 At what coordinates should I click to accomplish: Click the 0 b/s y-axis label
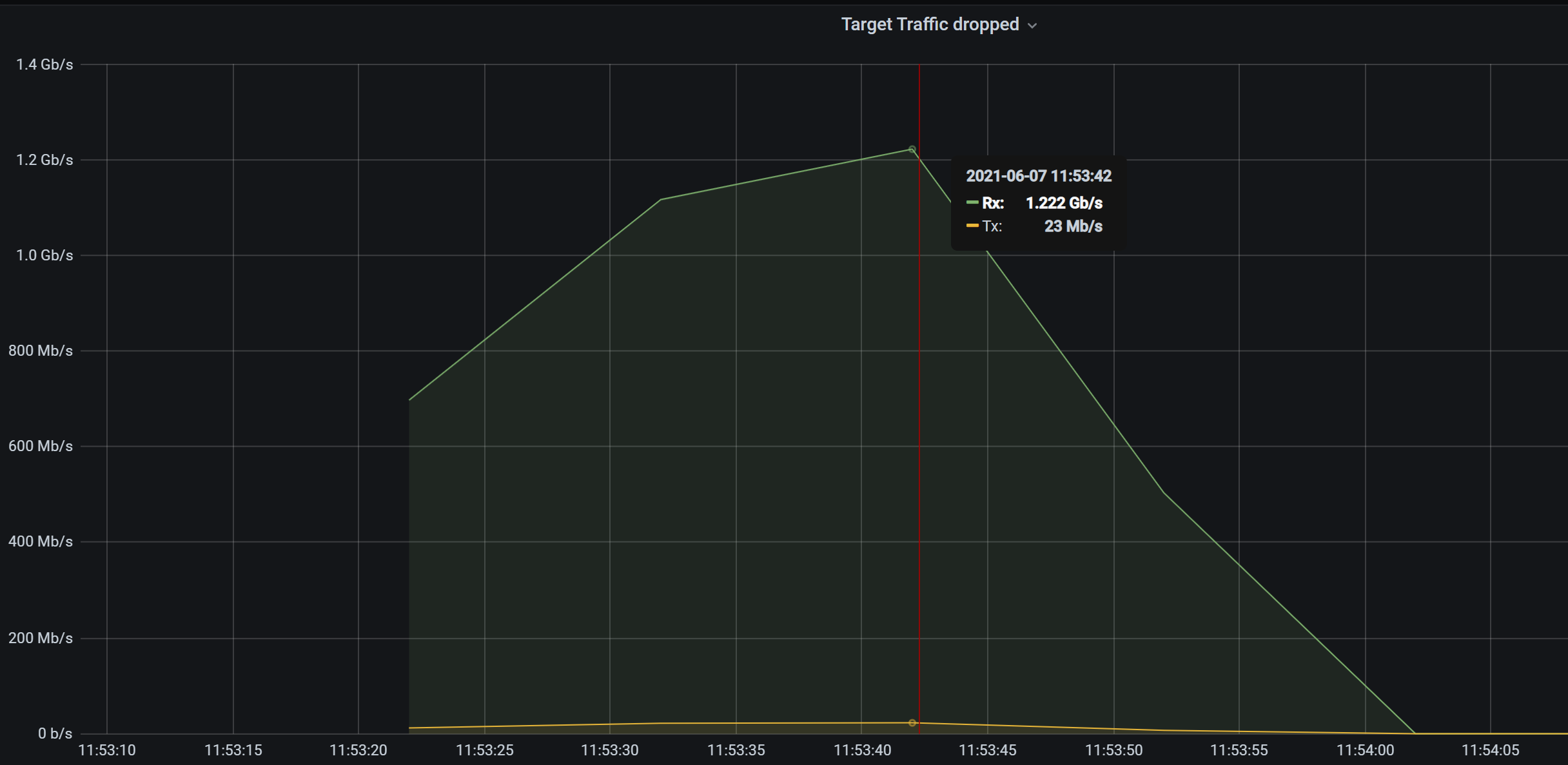pos(55,733)
